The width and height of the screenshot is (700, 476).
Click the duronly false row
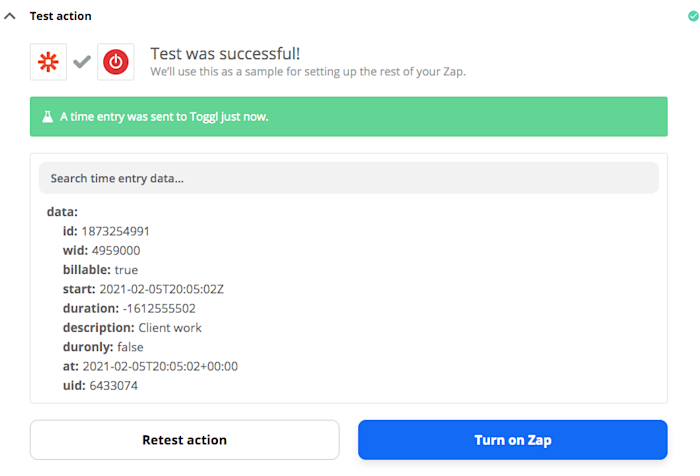(103, 347)
